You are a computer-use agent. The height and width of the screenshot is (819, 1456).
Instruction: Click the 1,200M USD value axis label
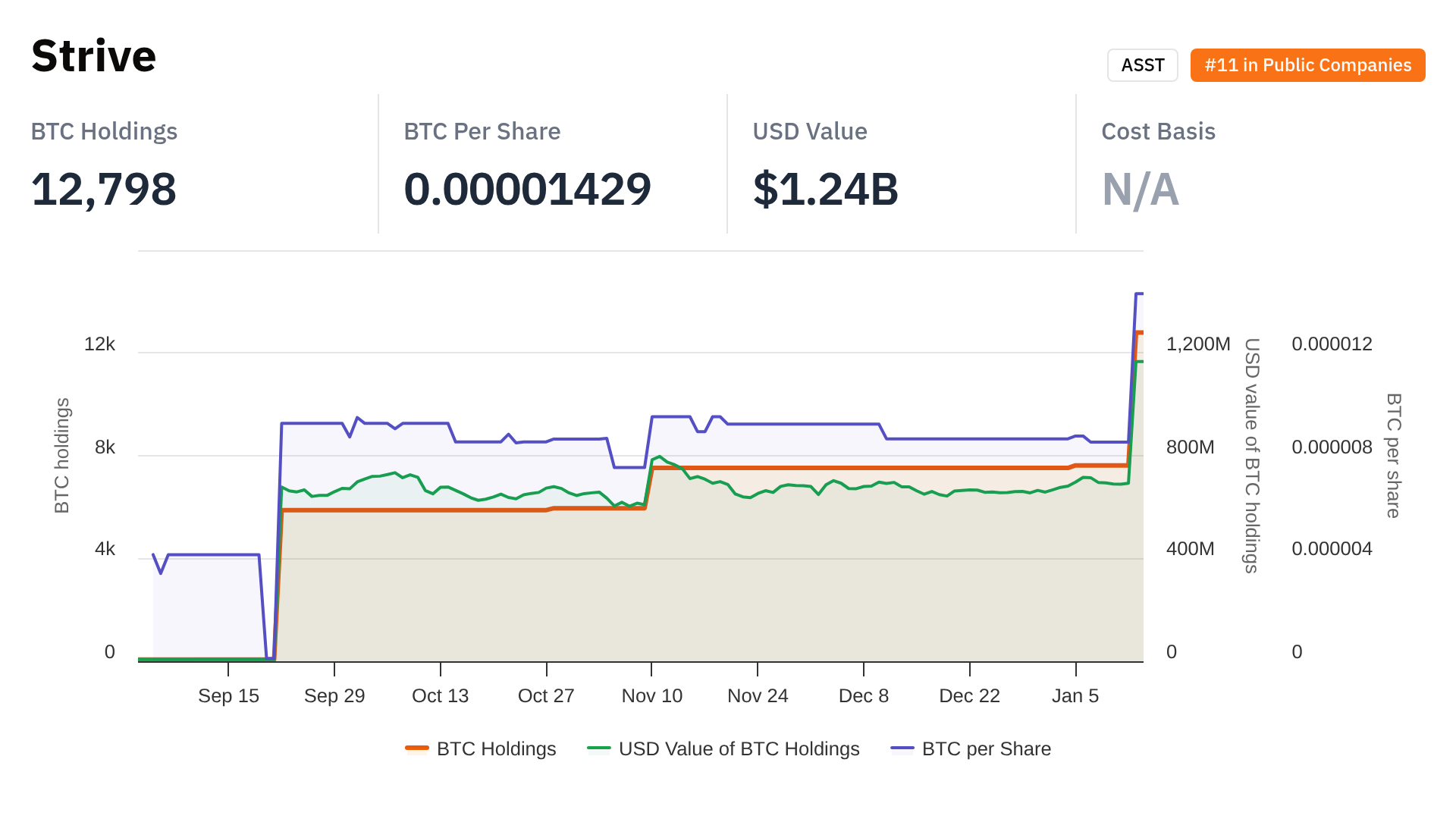[1197, 344]
